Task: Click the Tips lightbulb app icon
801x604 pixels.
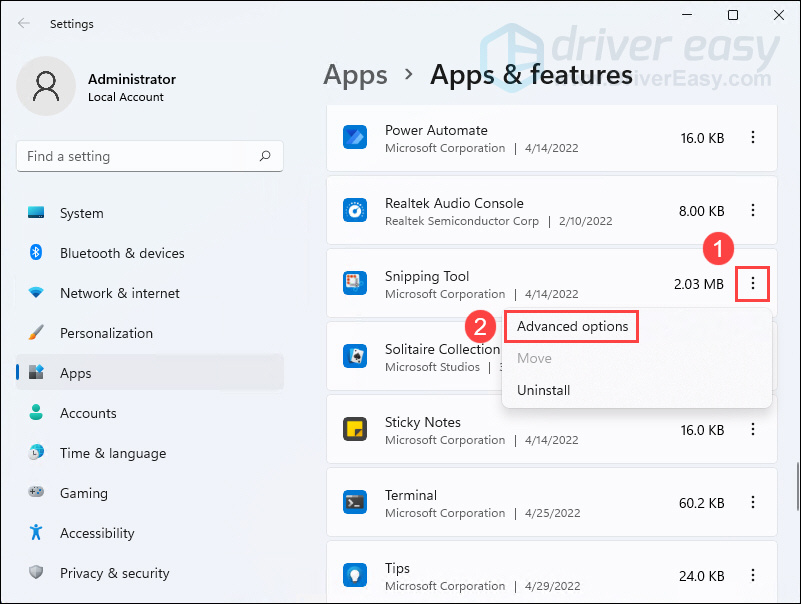Action: (x=355, y=576)
